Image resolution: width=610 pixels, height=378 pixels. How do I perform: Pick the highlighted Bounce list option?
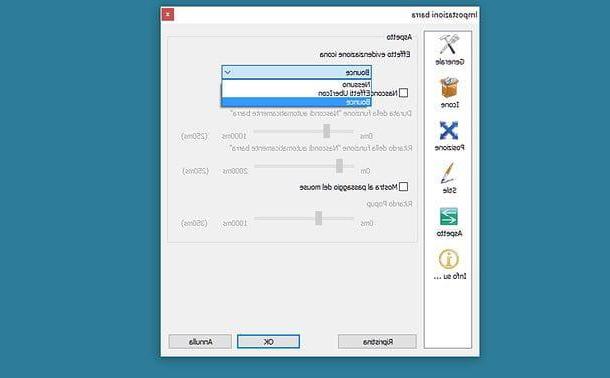coord(296,102)
